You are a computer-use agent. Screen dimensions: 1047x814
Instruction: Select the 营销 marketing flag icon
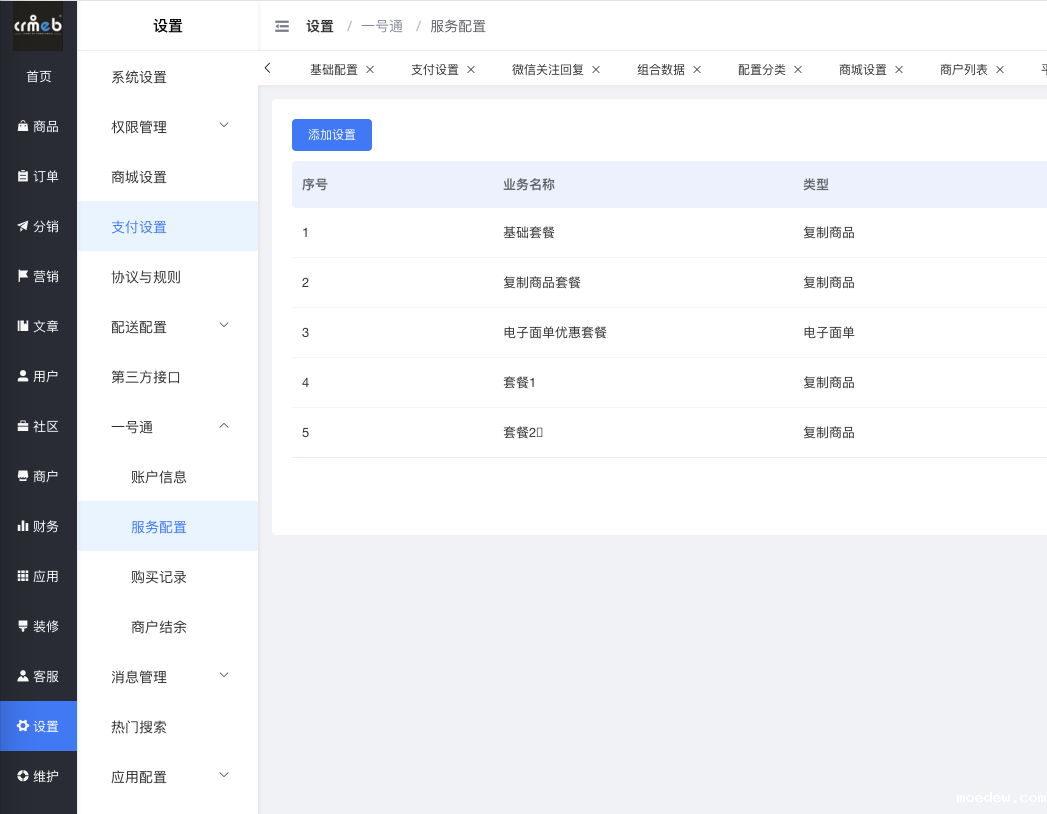tap(23, 276)
